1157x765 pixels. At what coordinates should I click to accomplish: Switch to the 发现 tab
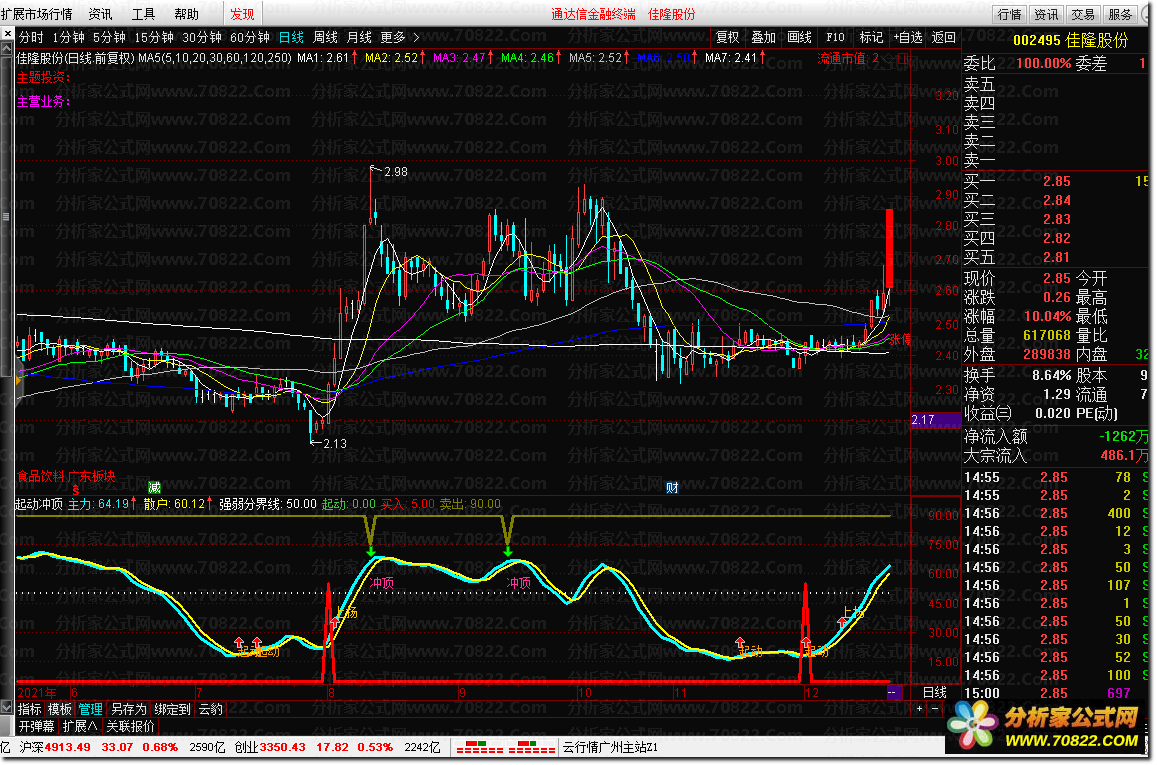242,14
